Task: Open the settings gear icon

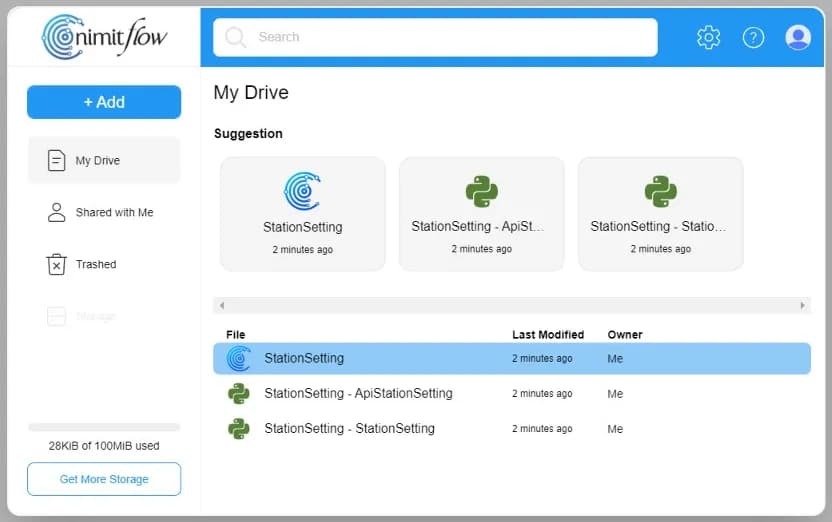Action: point(708,37)
